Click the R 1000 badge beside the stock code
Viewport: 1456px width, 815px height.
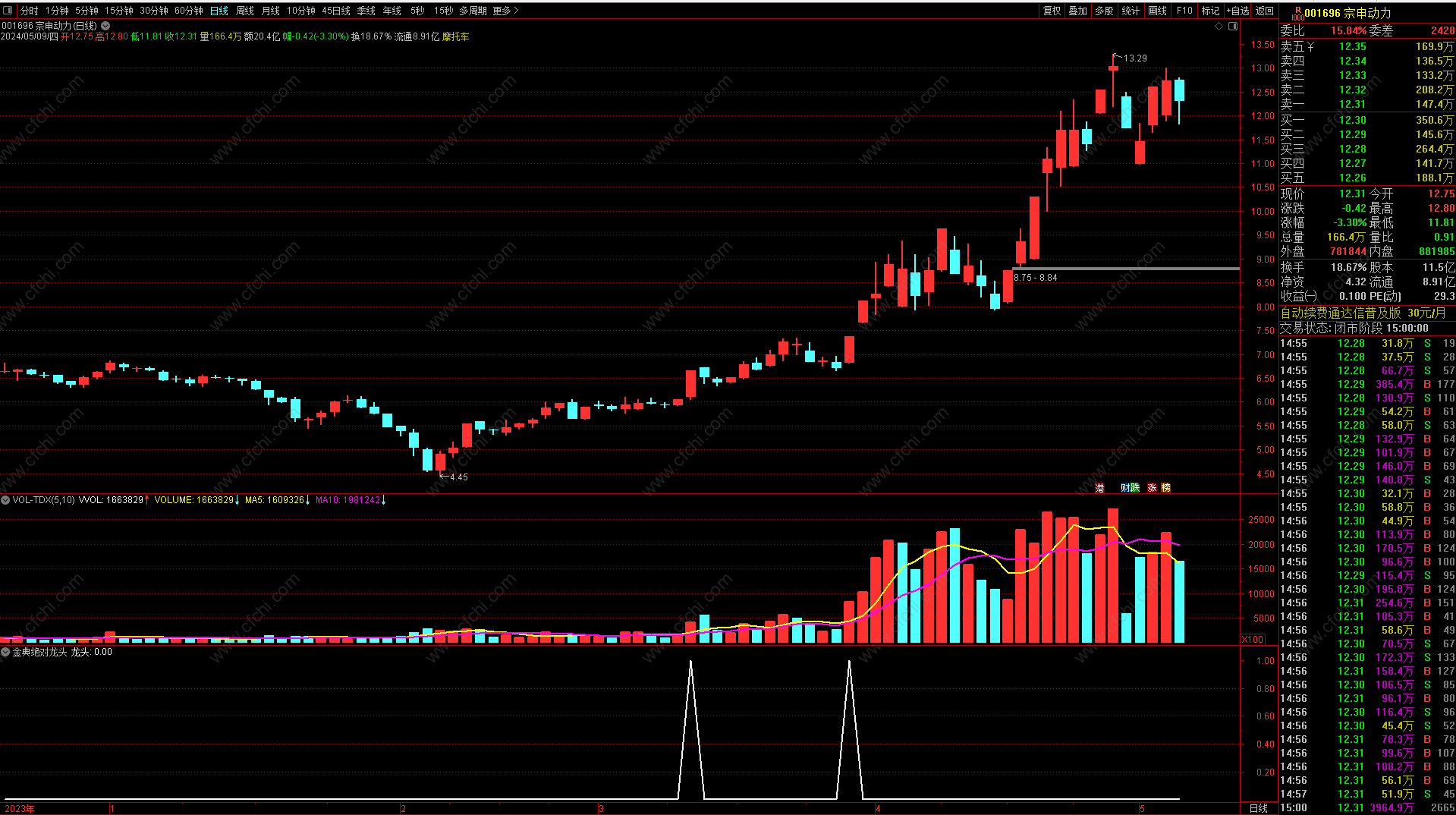(1297, 13)
